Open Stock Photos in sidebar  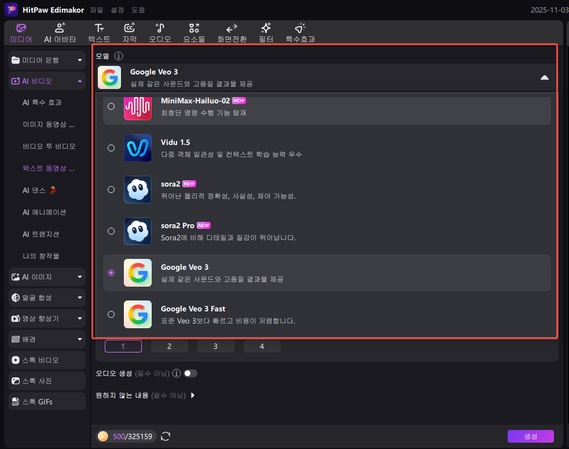47,381
